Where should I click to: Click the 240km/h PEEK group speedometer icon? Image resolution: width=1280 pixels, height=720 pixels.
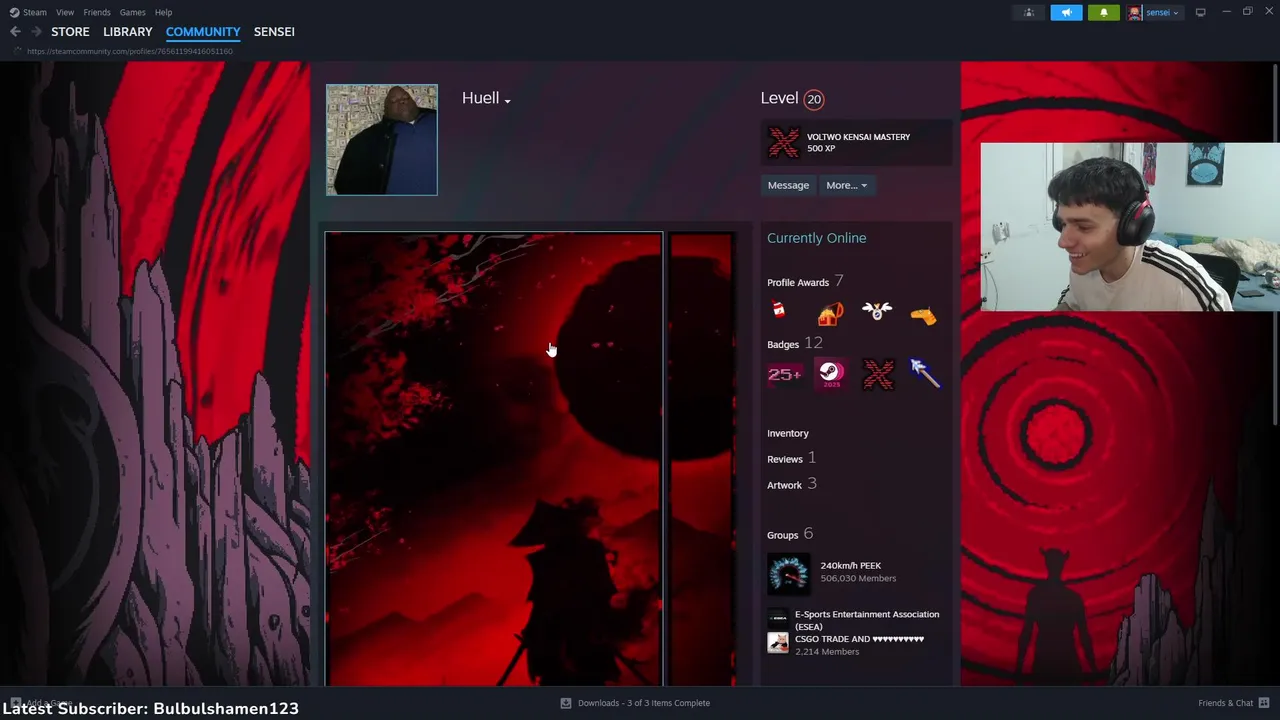click(788, 574)
